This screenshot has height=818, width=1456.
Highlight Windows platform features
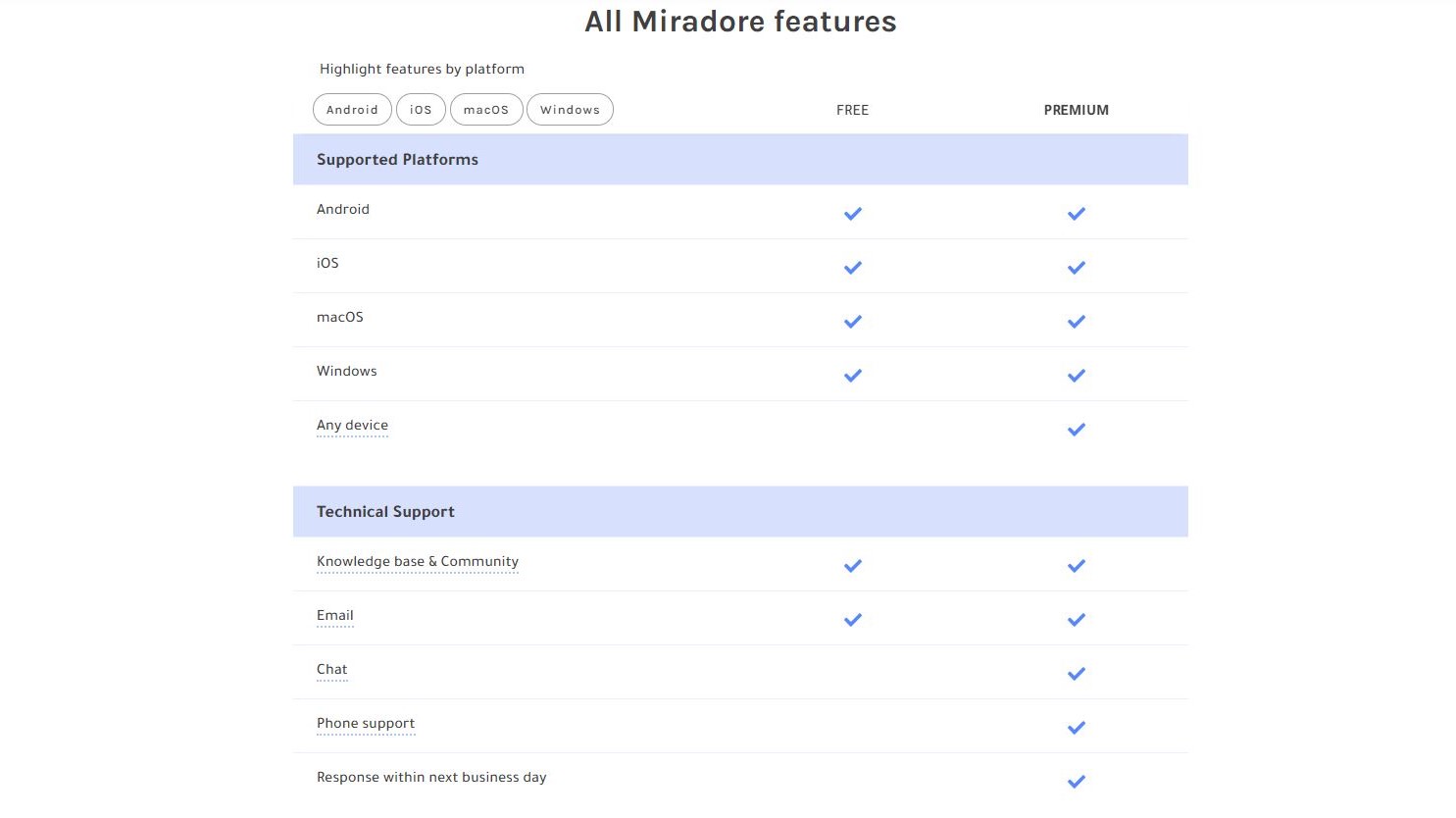click(x=570, y=110)
